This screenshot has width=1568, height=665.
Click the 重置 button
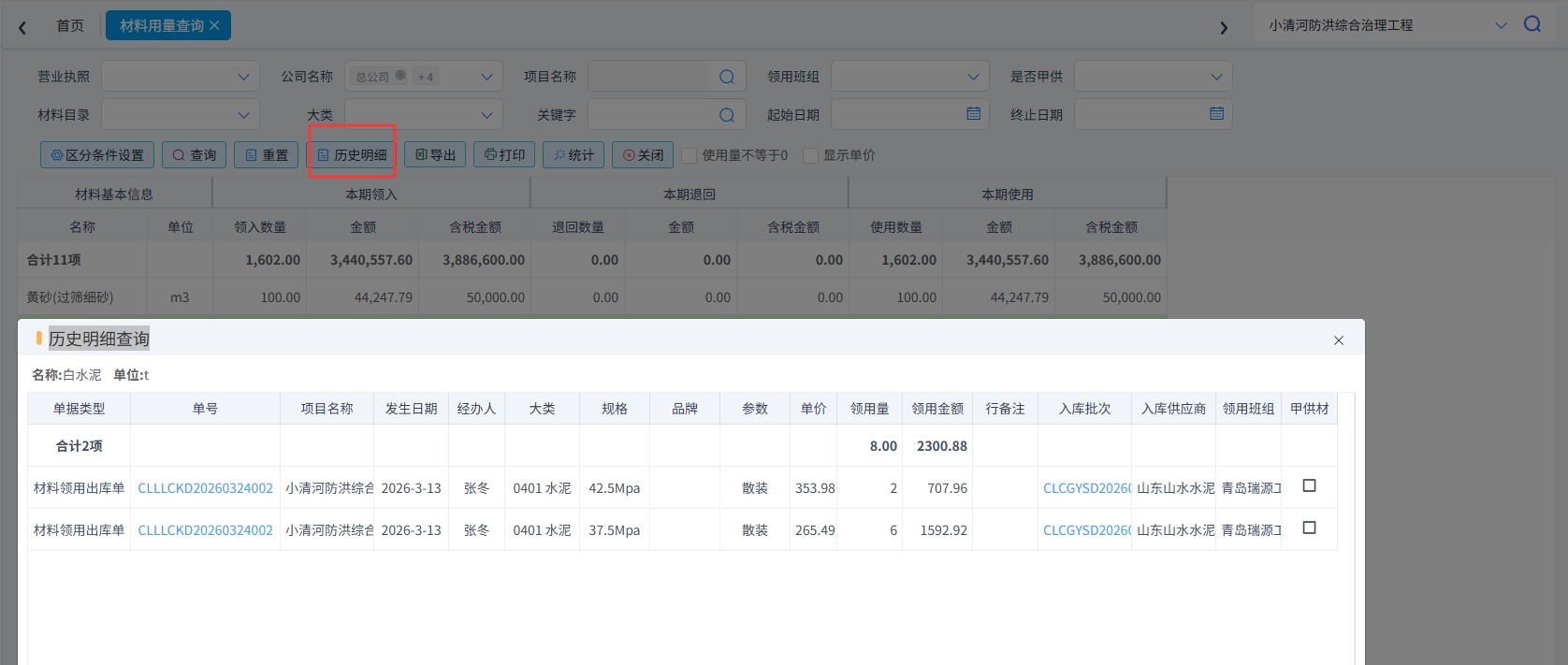click(267, 155)
